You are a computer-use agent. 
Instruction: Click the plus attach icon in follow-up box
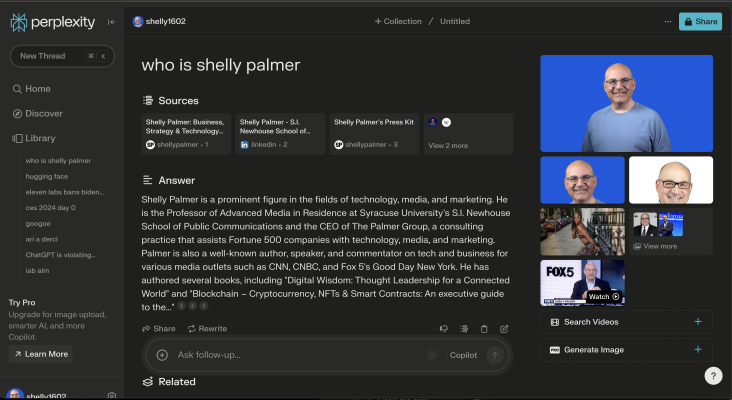pos(162,355)
